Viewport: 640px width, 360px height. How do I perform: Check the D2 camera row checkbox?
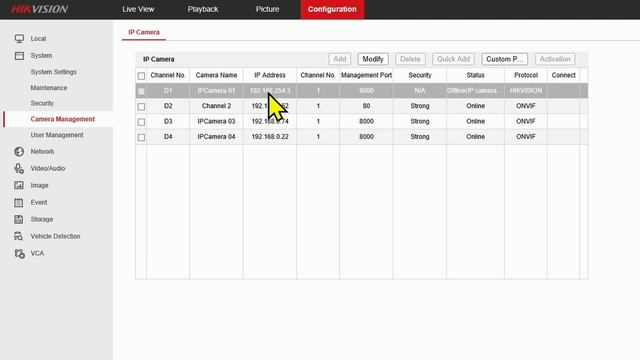tap(141, 107)
